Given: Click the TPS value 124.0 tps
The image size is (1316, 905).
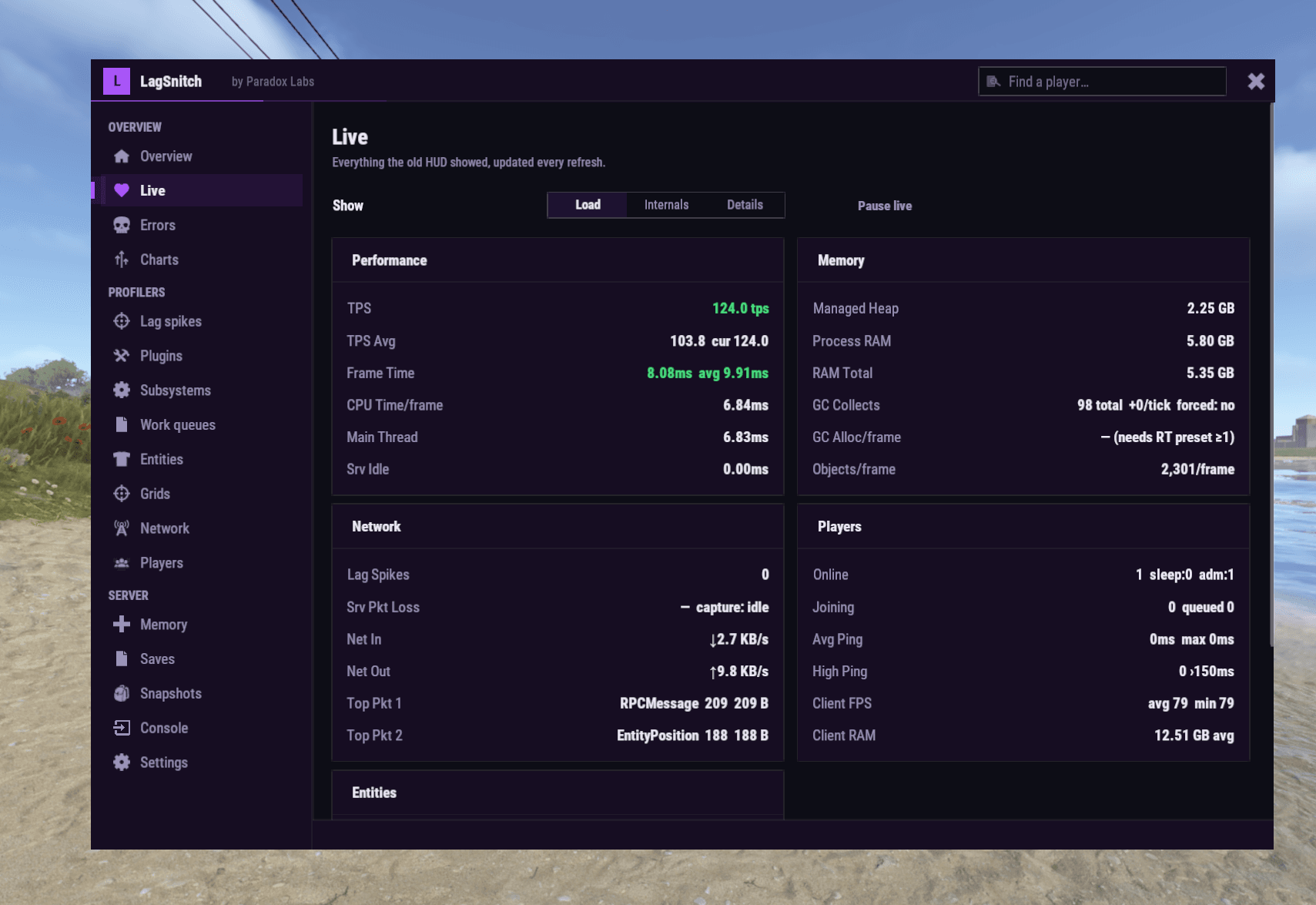Looking at the screenshot, I should (740, 308).
